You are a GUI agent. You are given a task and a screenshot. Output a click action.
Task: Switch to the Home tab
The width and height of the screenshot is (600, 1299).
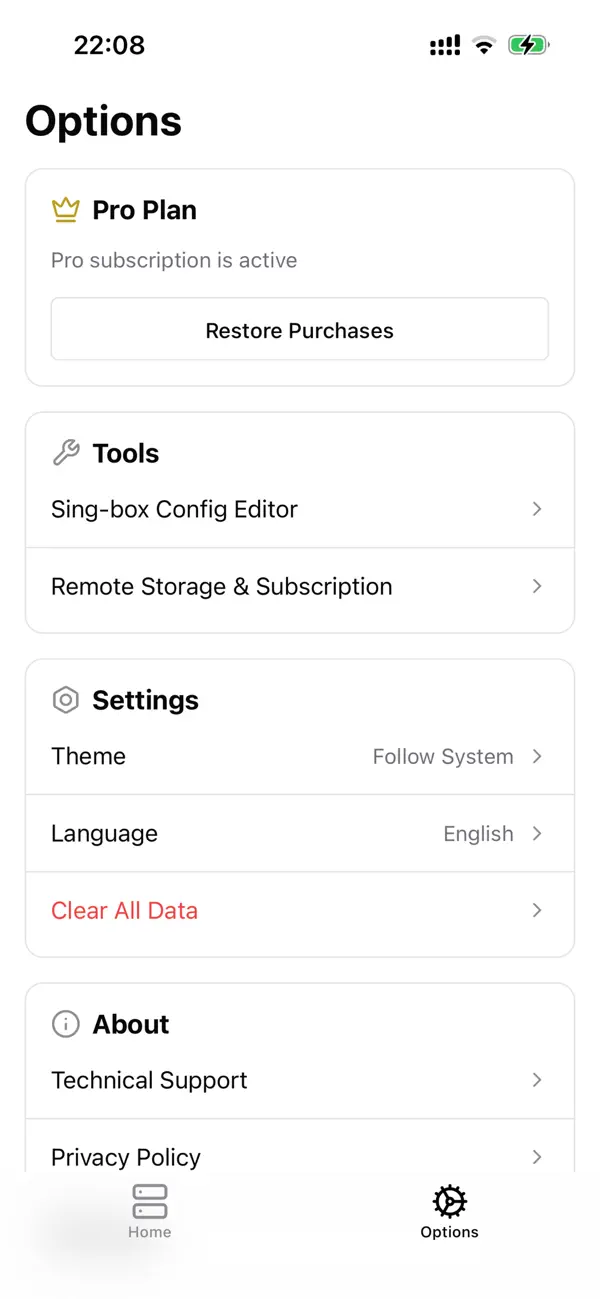click(x=149, y=1211)
